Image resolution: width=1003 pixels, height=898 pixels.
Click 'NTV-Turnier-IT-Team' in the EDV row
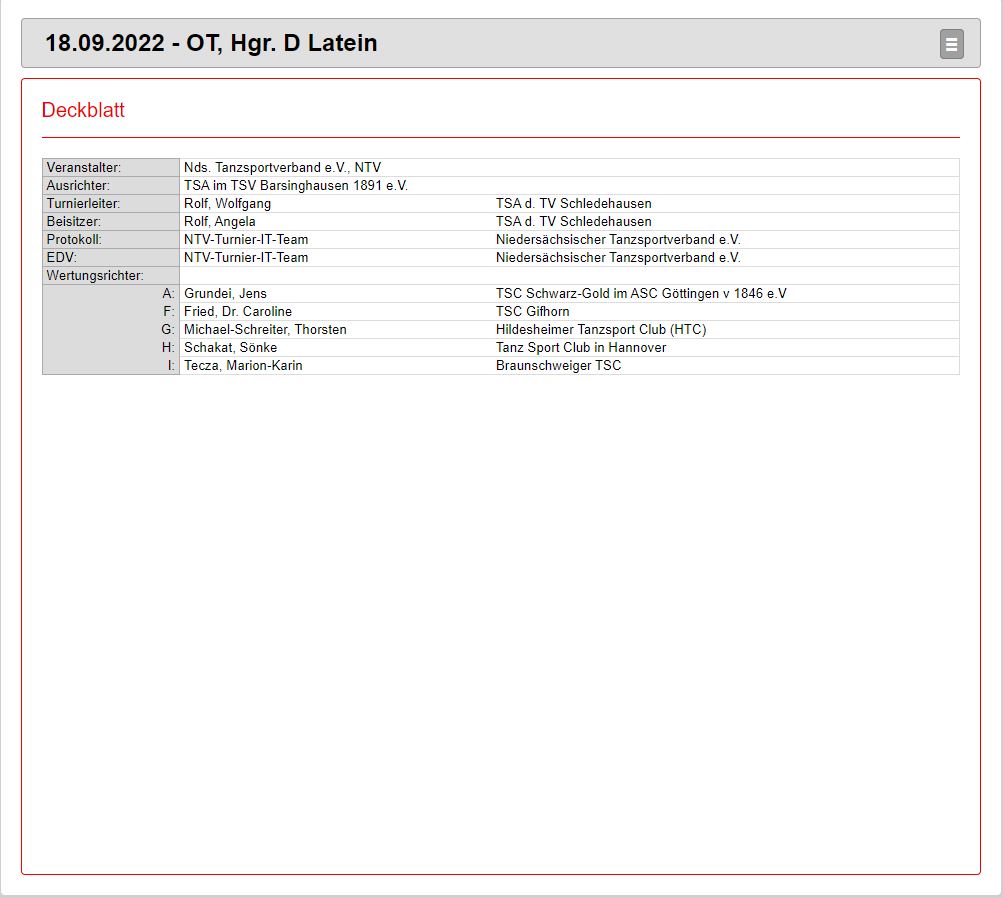tap(246, 258)
